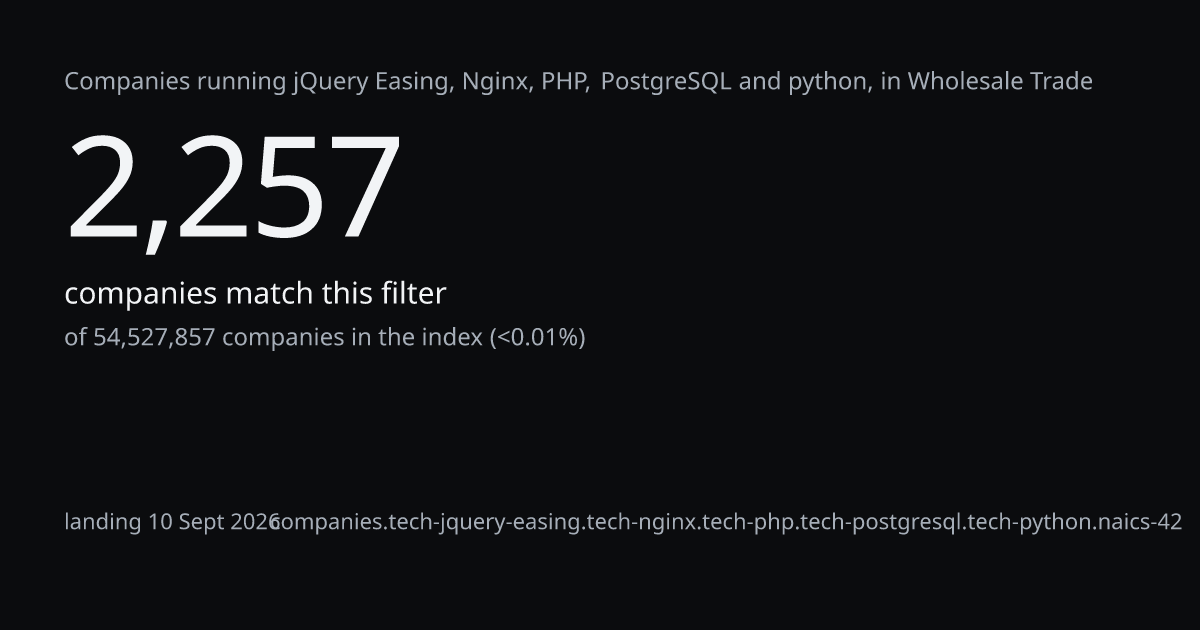1200x630 pixels.
Task: Click 'PHP,' in the filter heading
Action: click(x=565, y=81)
